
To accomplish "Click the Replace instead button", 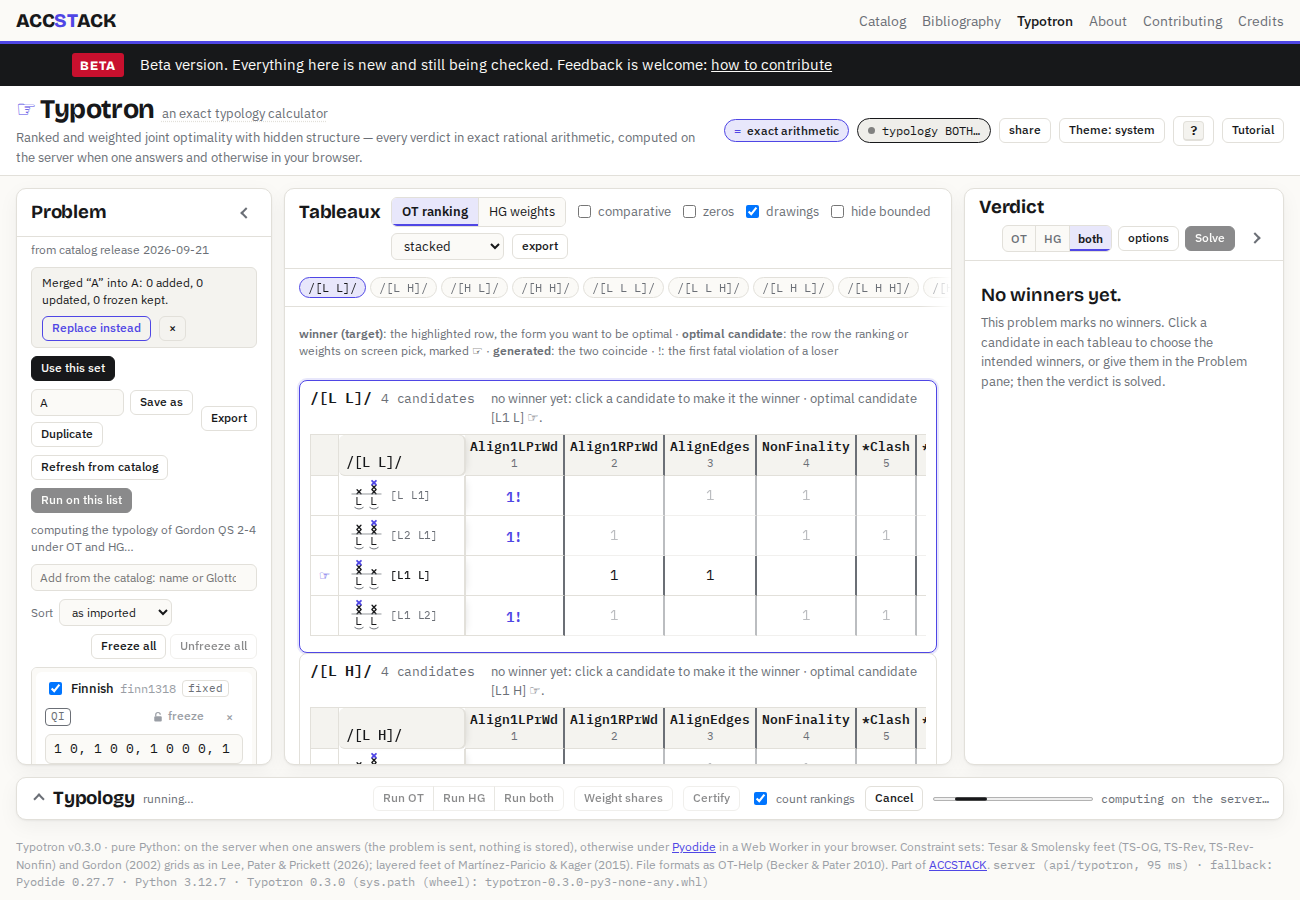I will (x=97, y=328).
